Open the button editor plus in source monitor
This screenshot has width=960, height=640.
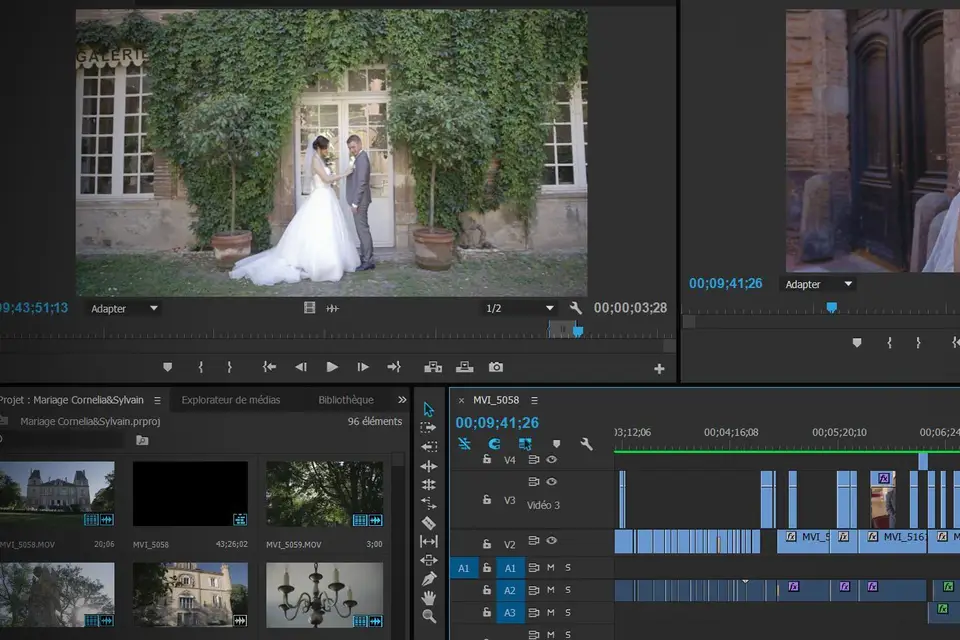[659, 369]
